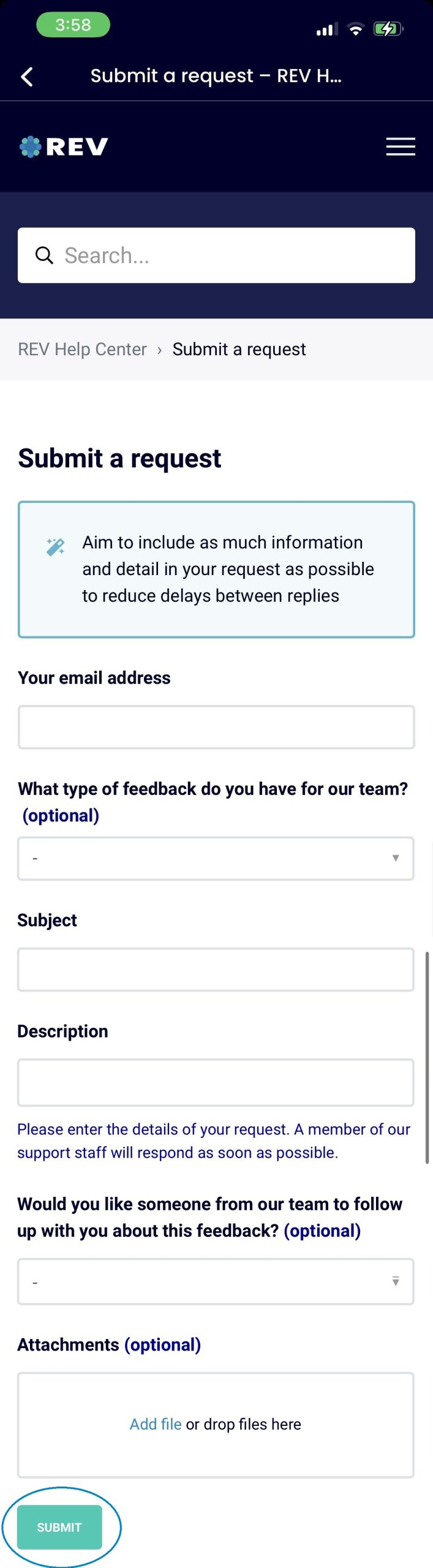Screen dimensions: 433x1568
Task: Expand the follow-up preference dropdown
Action: point(216,1281)
